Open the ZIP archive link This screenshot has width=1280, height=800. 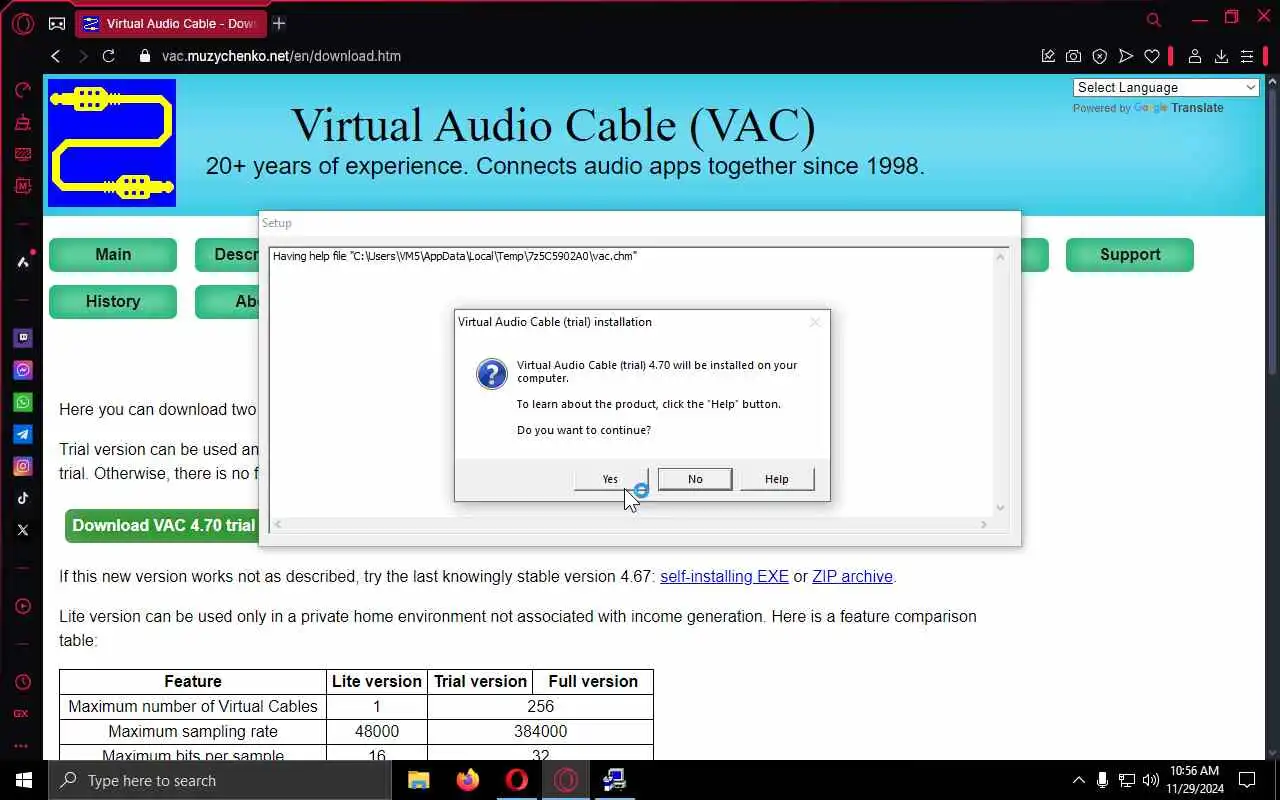click(x=852, y=577)
